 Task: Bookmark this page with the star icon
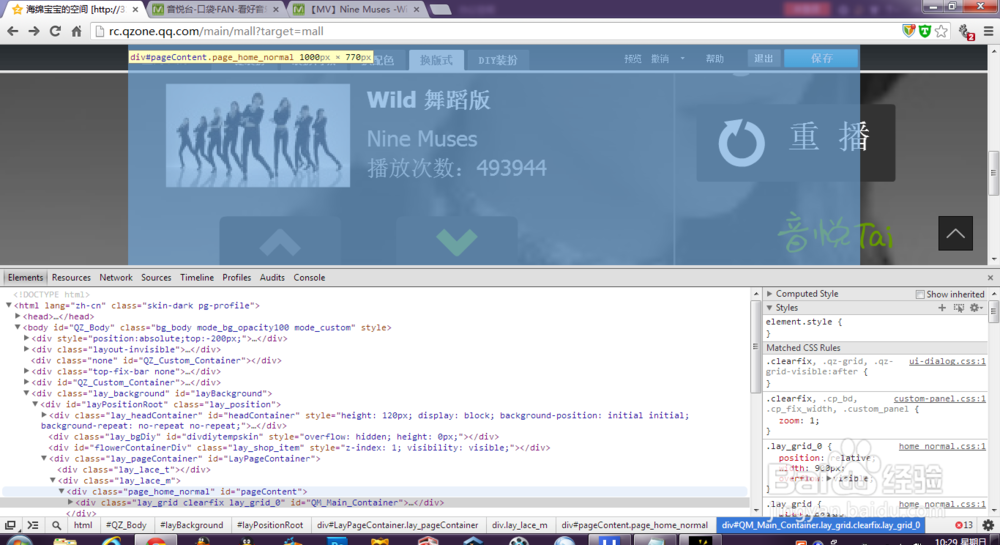pyautogui.click(x=941, y=31)
